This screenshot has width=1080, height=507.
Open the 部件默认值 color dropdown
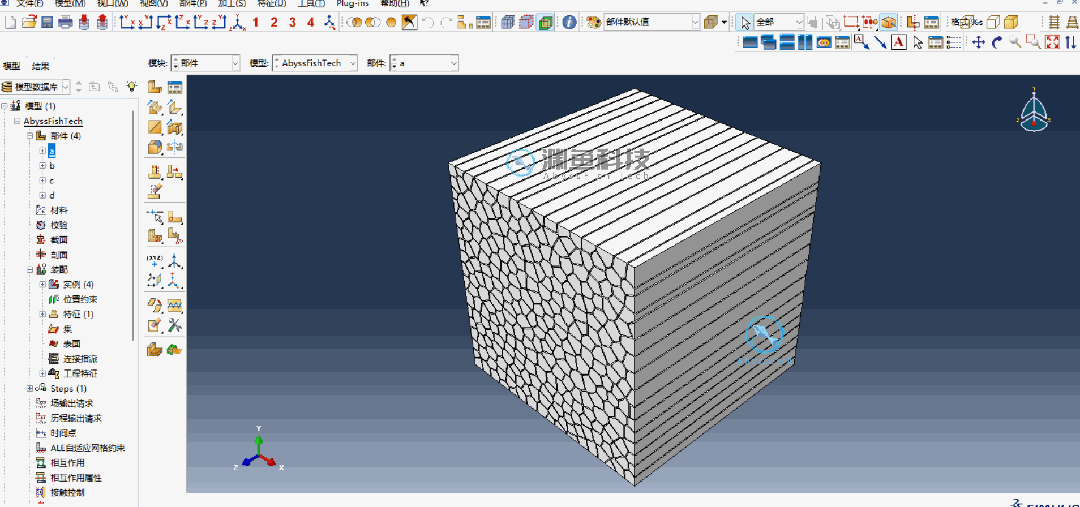[652, 22]
